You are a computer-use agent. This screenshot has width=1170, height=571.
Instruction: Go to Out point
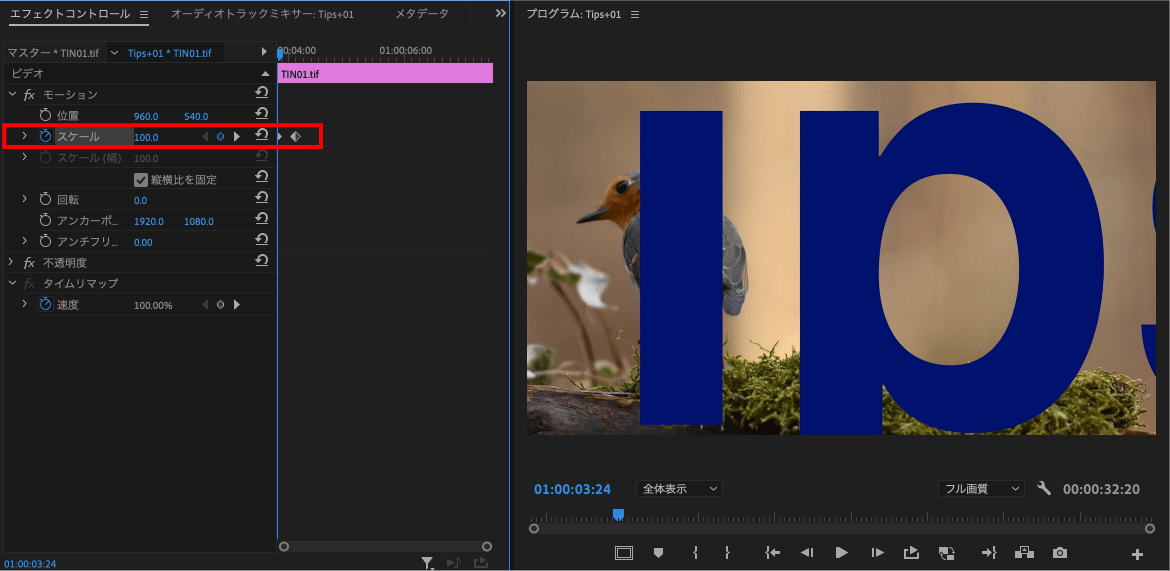[989, 553]
